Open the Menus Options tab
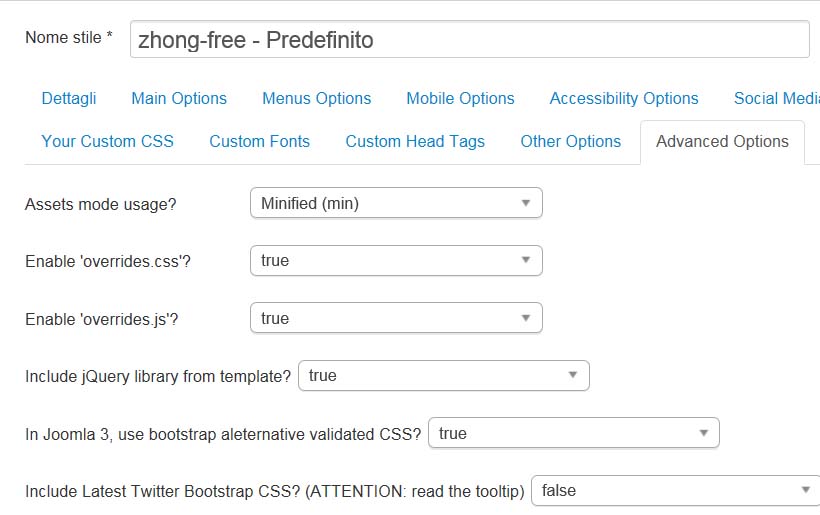 316,98
